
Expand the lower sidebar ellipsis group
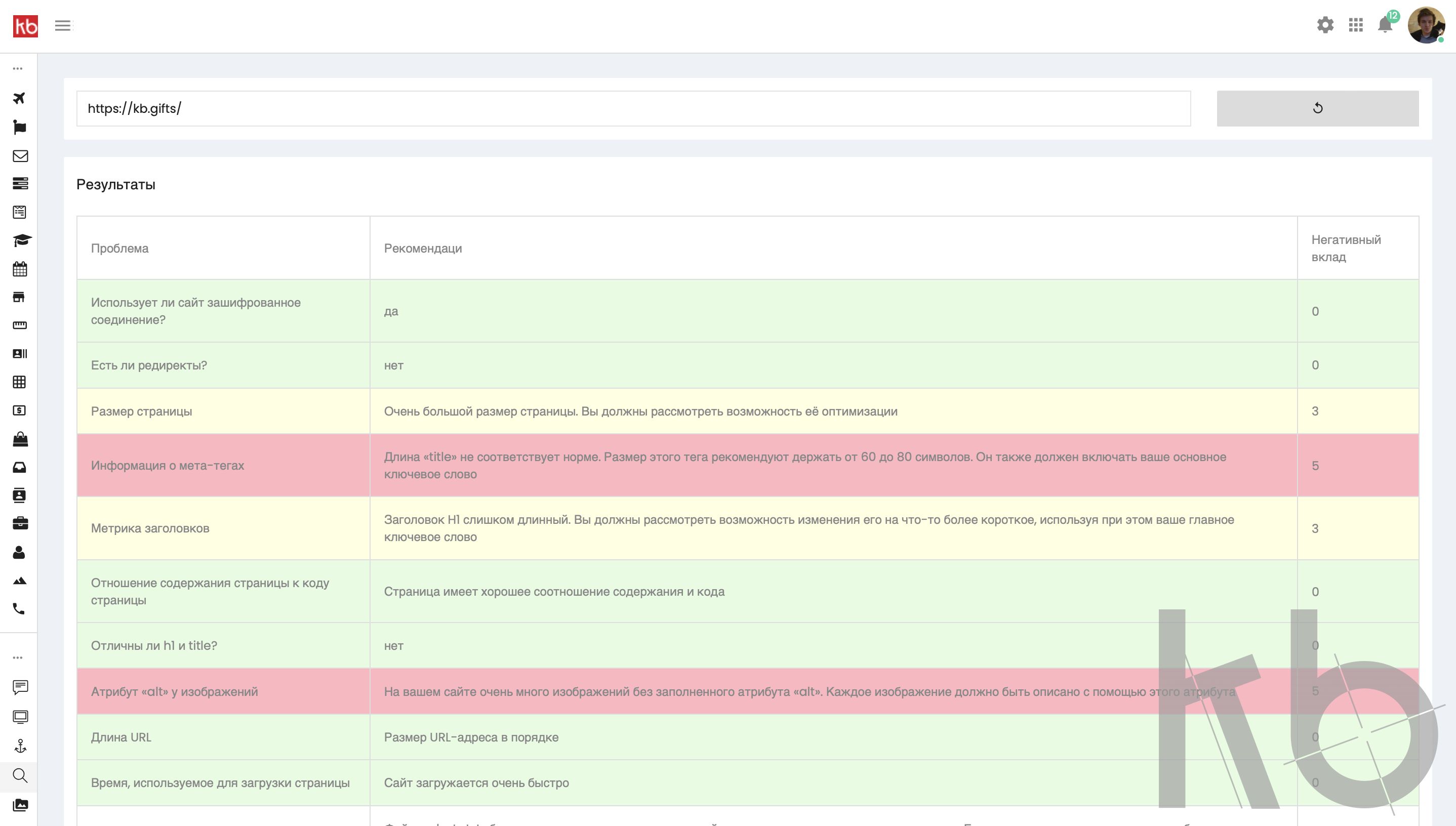pos(18,658)
